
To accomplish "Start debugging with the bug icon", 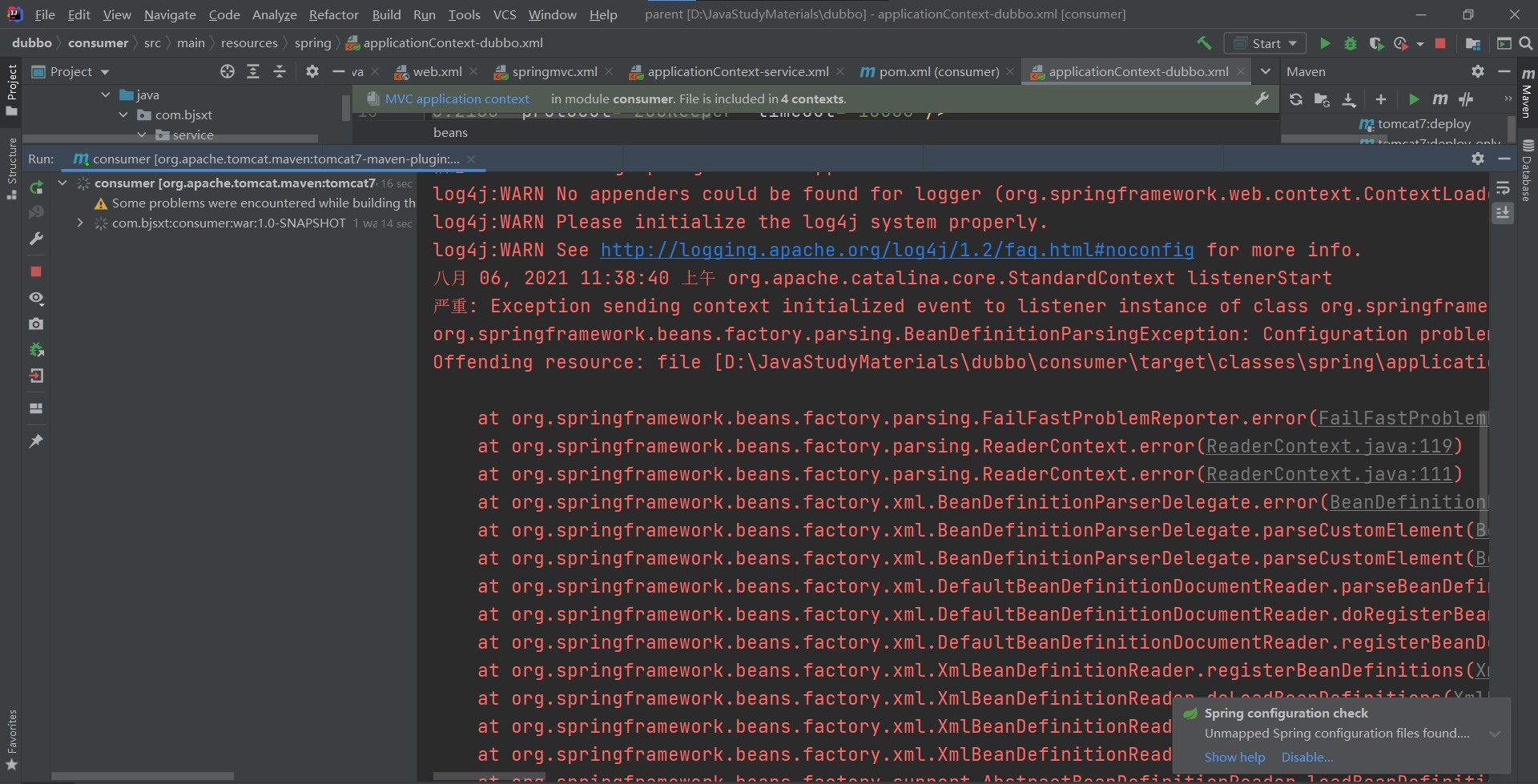I will click(x=1351, y=43).
